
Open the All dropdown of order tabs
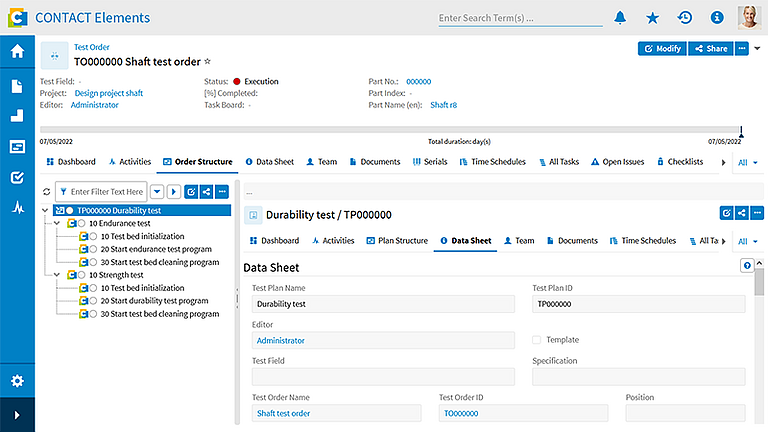[x=748, y=162]
